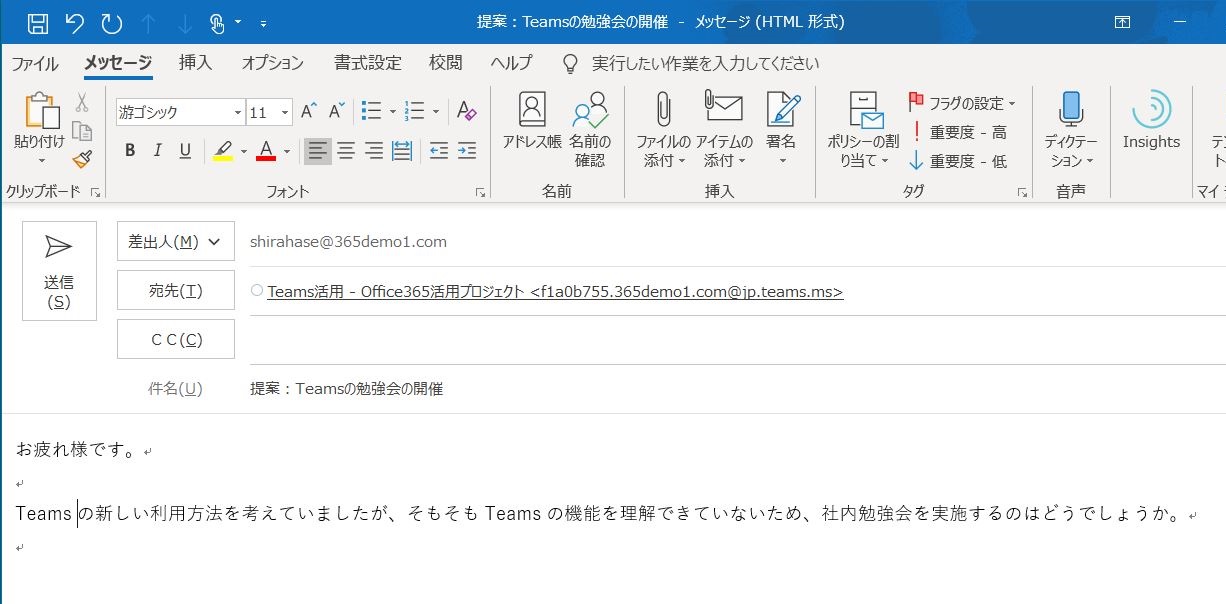The image size is (1226, 604).
Task: Open the 游ゴシック font name dropdown
Action: coord(238,112)
